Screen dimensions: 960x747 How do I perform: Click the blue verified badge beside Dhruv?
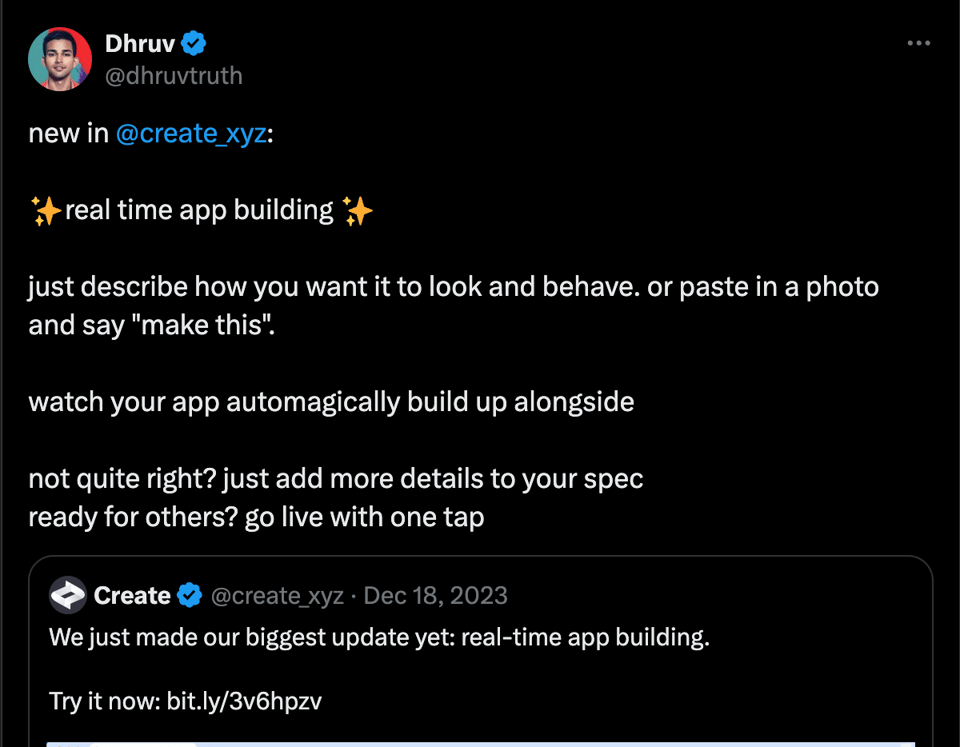click(193, 43)
